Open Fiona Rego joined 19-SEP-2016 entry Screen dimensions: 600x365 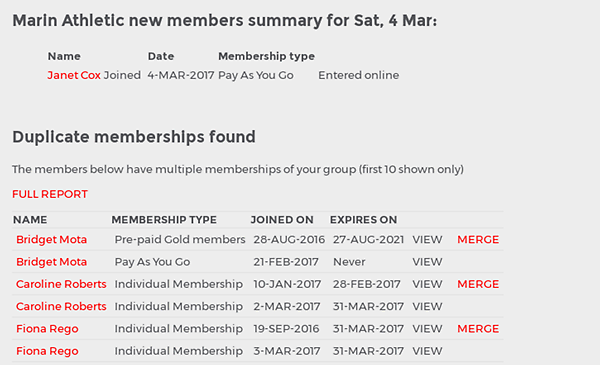point(47,329)
